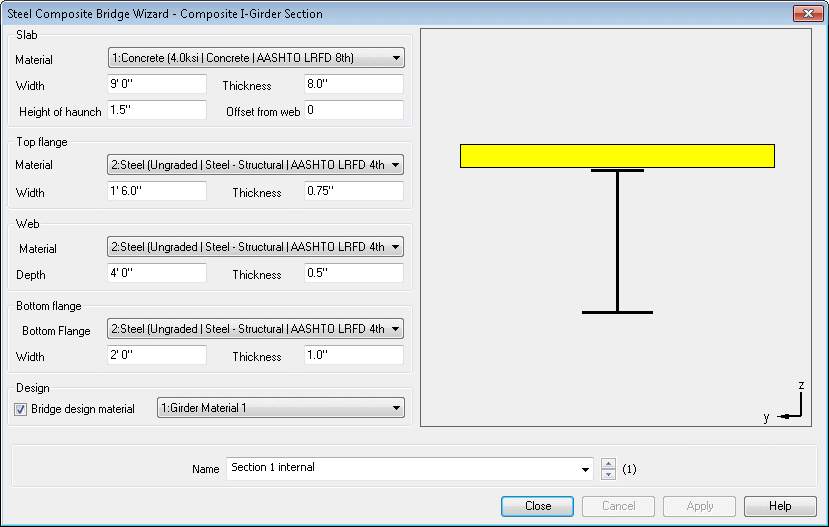Click the Name stepper down arrow

609,474
